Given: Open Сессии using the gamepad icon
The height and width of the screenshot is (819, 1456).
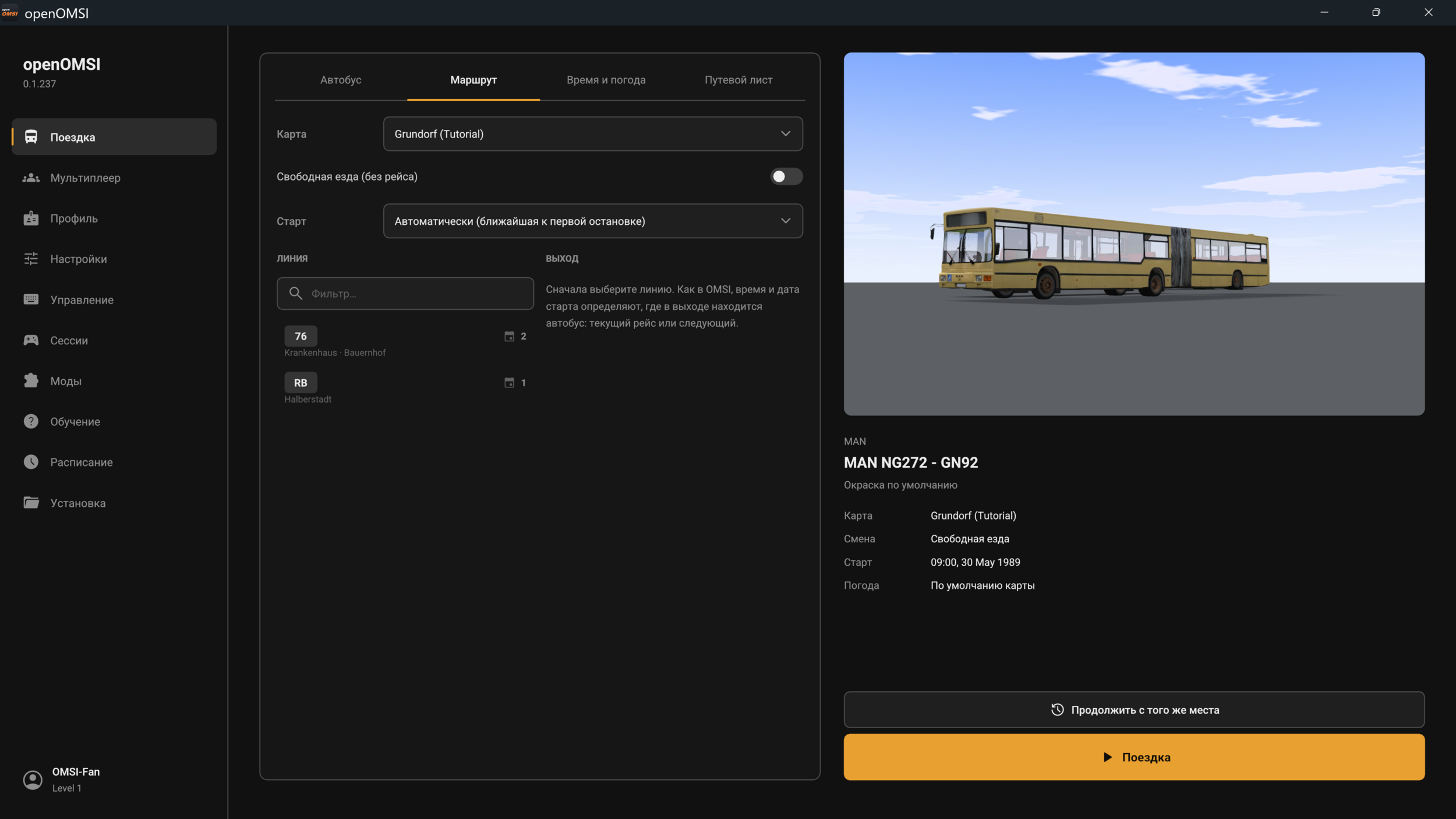Looking at the screenshot, I should 31,340.
